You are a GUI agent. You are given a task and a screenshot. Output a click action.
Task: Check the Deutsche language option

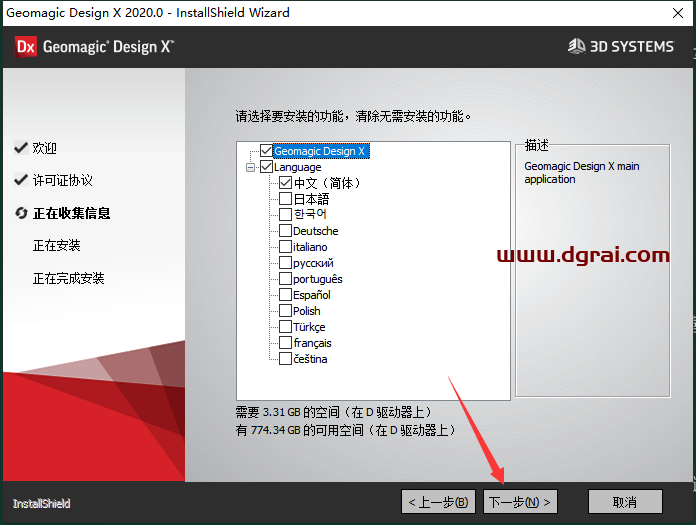click(x=285, y=230)
